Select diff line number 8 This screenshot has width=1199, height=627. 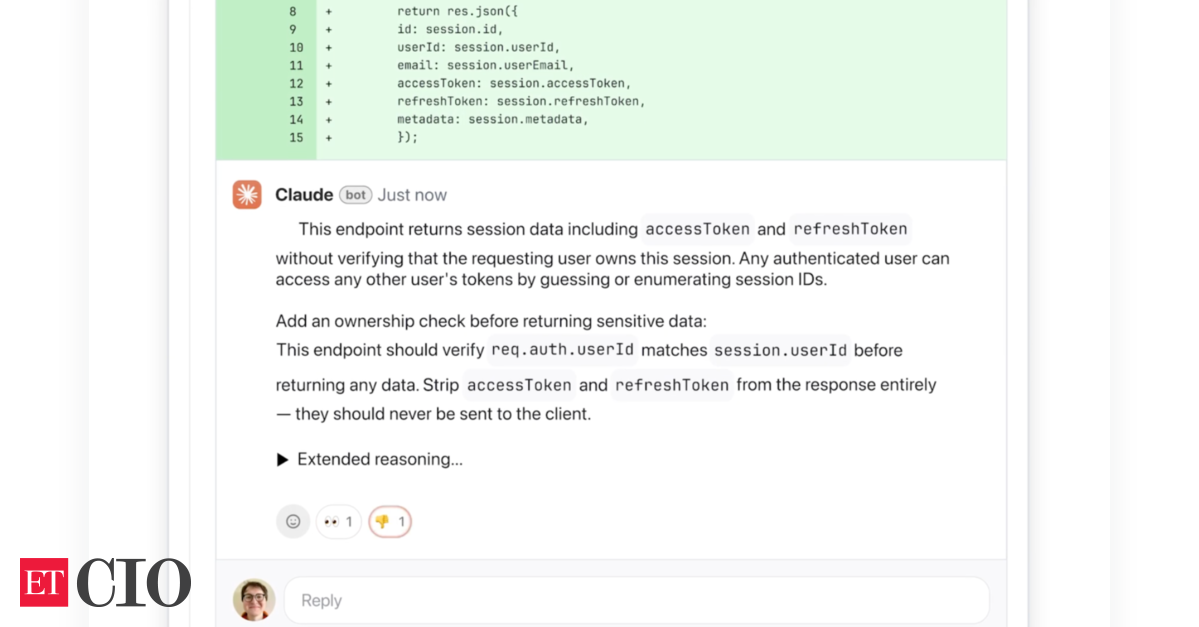tap(292, 12)
